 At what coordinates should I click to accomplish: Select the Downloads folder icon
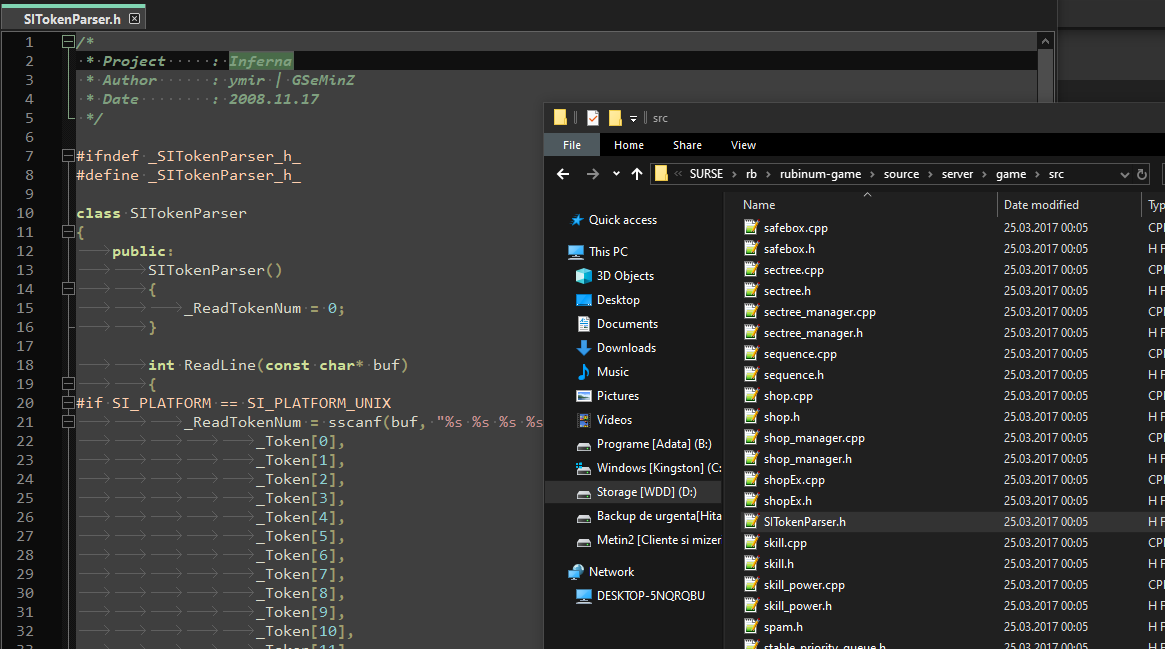pyautogui.click(x=584, y=348)
